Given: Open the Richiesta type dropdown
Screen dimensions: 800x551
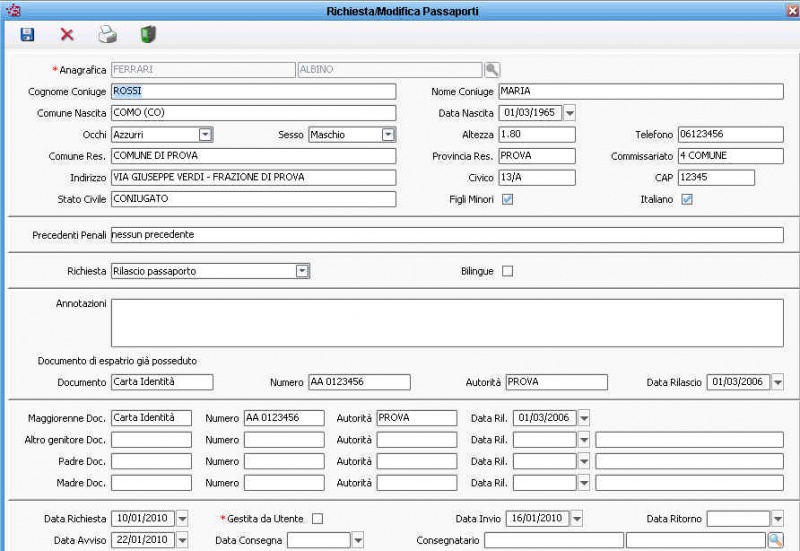Looking at the screenshot, I should point(301,271).
